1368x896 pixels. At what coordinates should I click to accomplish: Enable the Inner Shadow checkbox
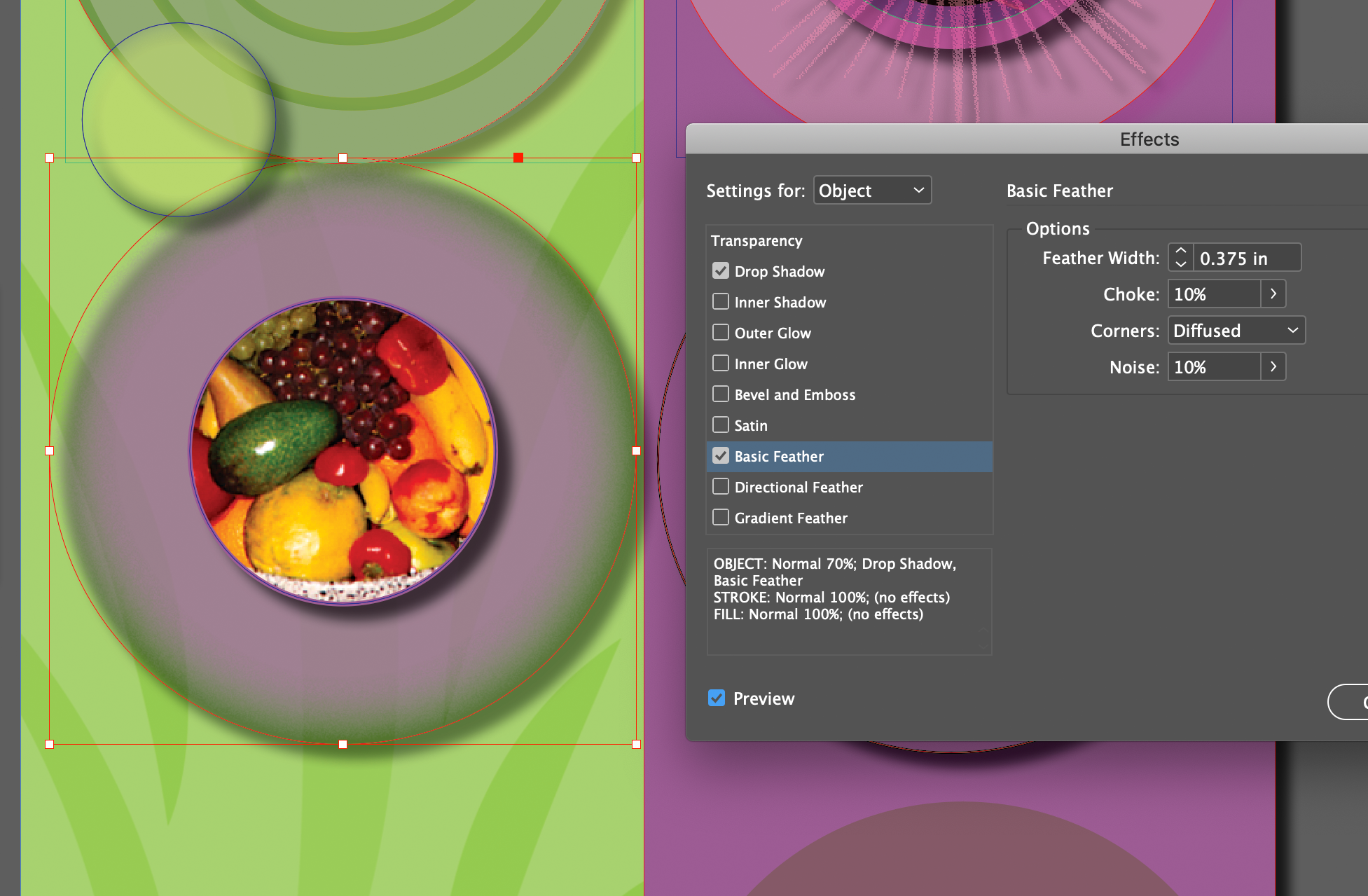pos(721,302)
